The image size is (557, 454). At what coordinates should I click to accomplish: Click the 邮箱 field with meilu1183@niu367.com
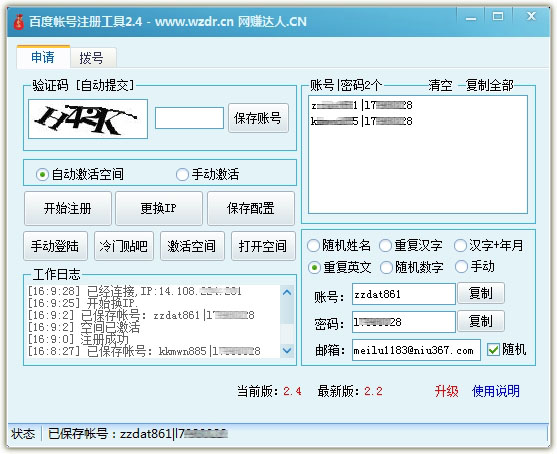click(x=416, y=350)
